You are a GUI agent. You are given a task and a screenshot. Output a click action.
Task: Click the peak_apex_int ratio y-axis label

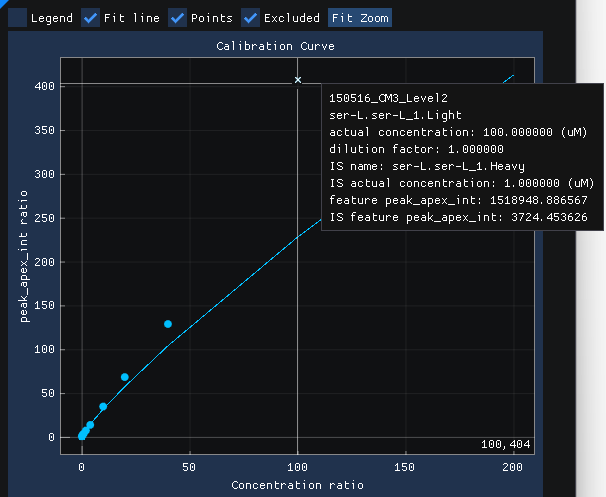tap(24, 256)
